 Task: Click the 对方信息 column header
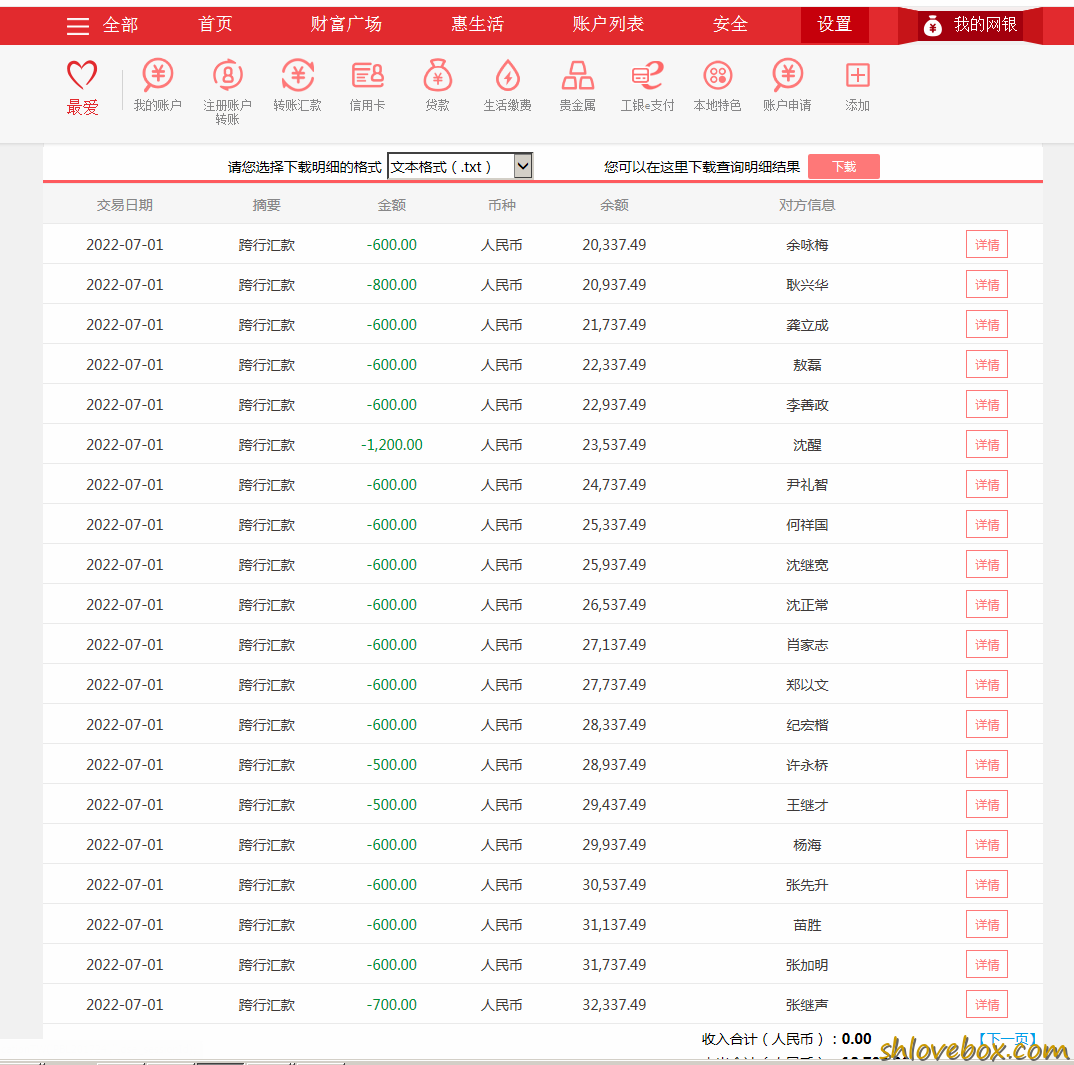coord(807,205)
